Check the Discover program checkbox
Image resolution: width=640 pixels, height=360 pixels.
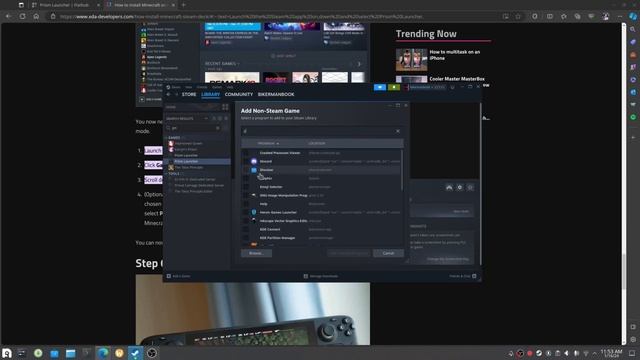[x=245, y=170]
